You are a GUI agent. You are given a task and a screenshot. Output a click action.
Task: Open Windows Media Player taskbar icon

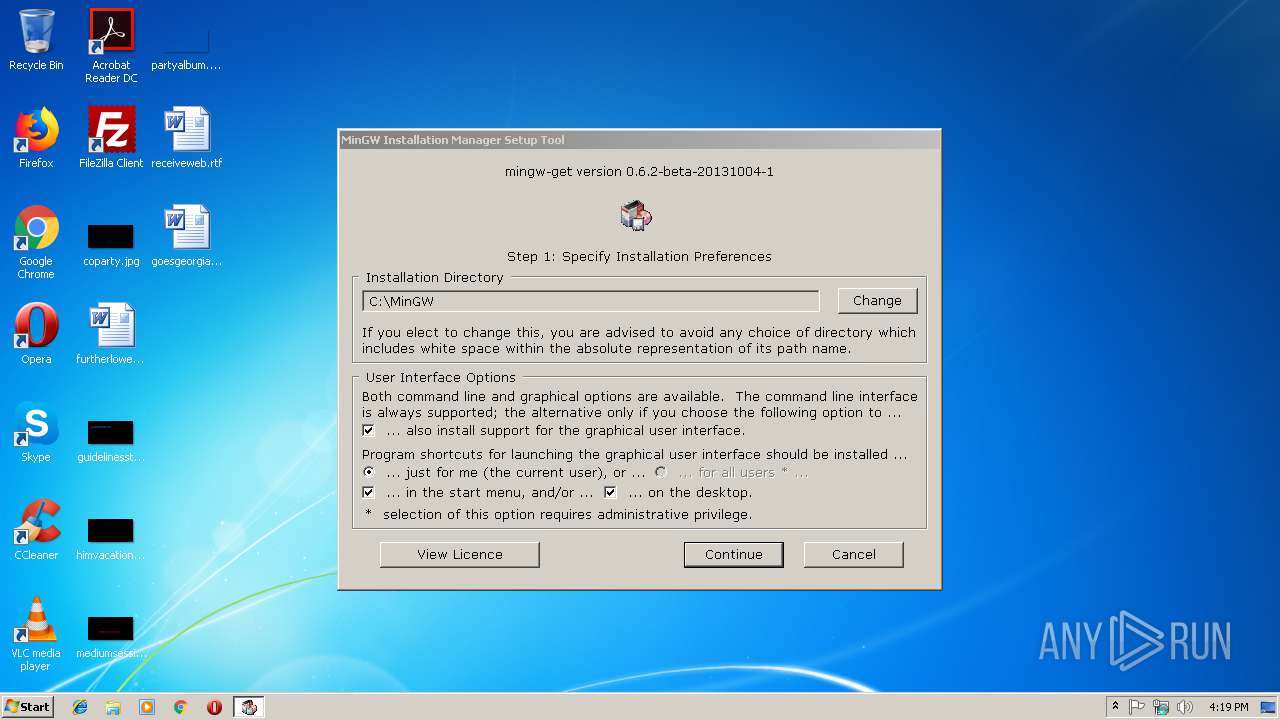[x=147, y=707]
